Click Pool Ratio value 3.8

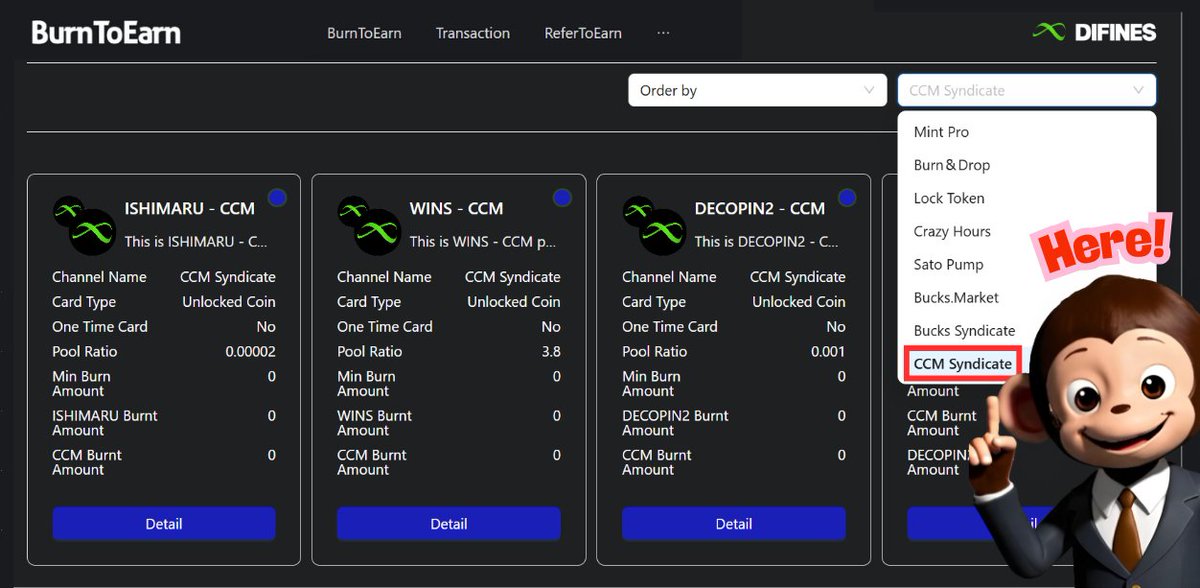click(x=551, y=352)
